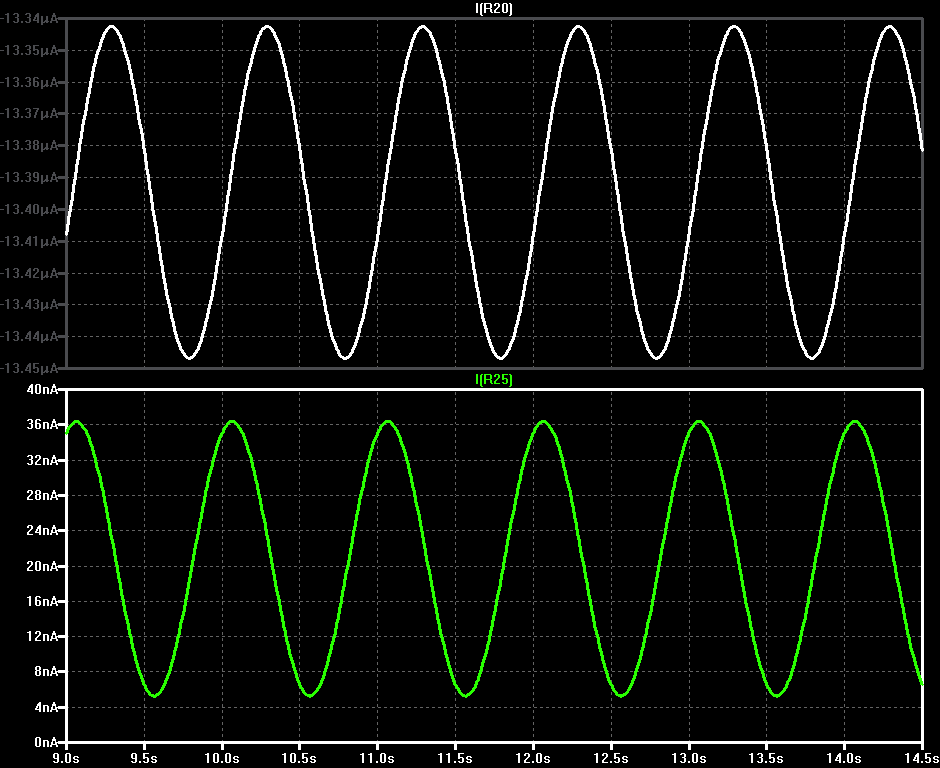
Task: Select the I(R20) trace label
Action: pyautogui.click(x=493, y=8)
